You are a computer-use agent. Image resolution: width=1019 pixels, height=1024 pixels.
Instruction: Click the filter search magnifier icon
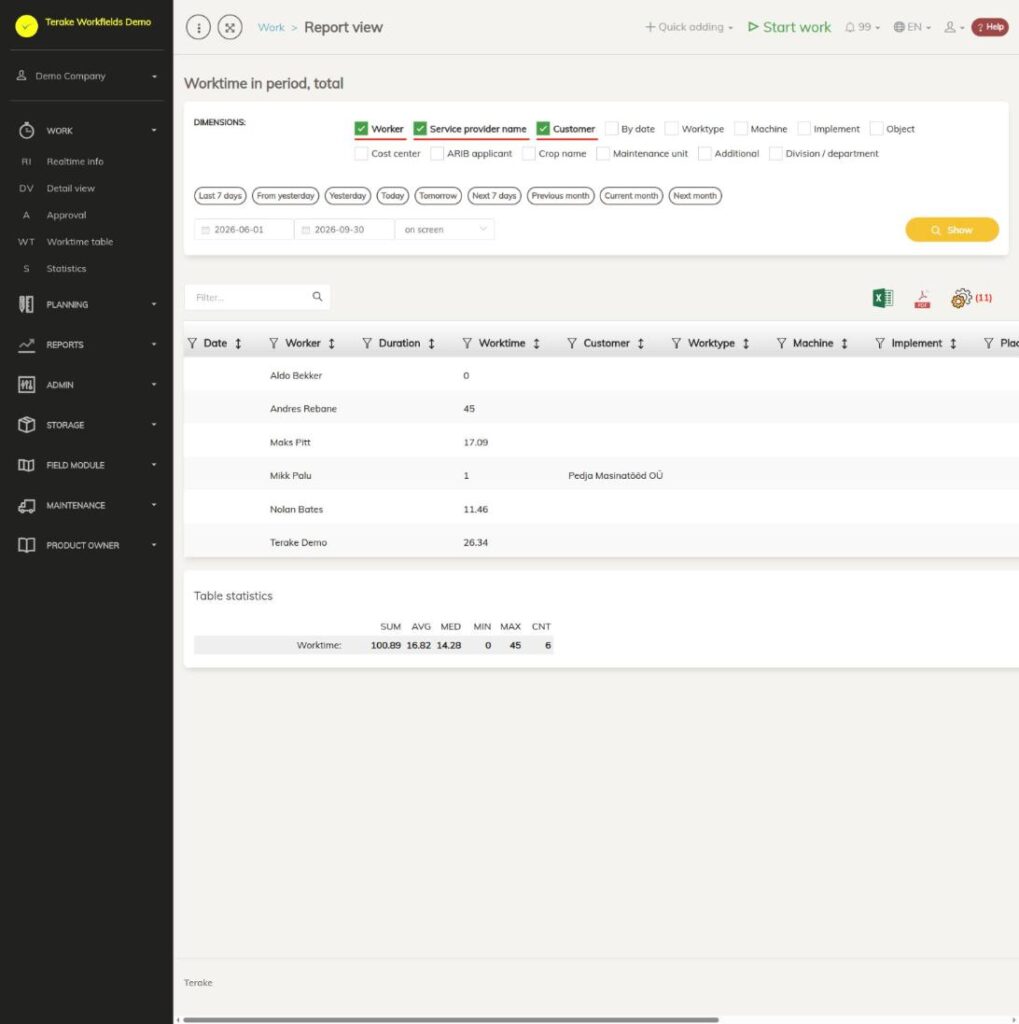[x=317, y=296]
